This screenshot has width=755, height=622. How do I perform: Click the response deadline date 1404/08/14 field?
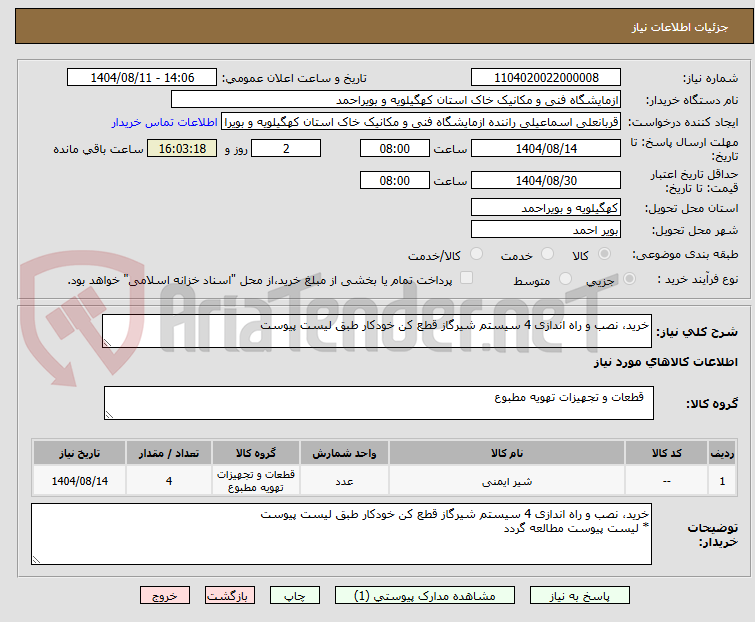tap(546, 148)
